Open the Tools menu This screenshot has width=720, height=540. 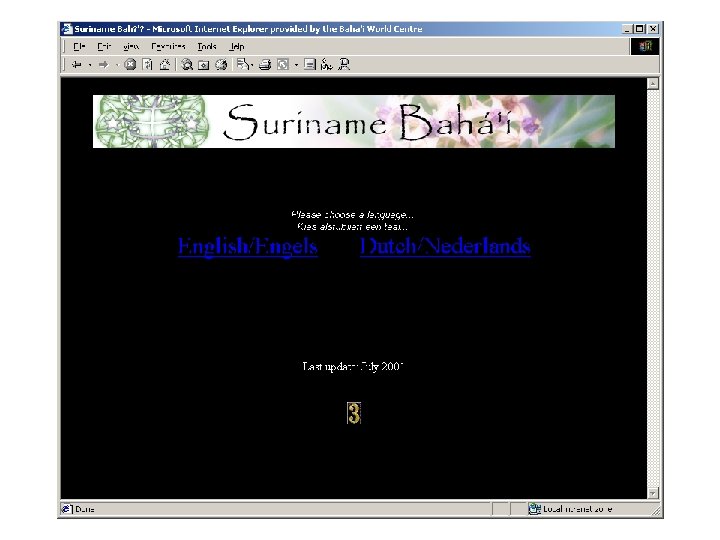click(207, 46)
